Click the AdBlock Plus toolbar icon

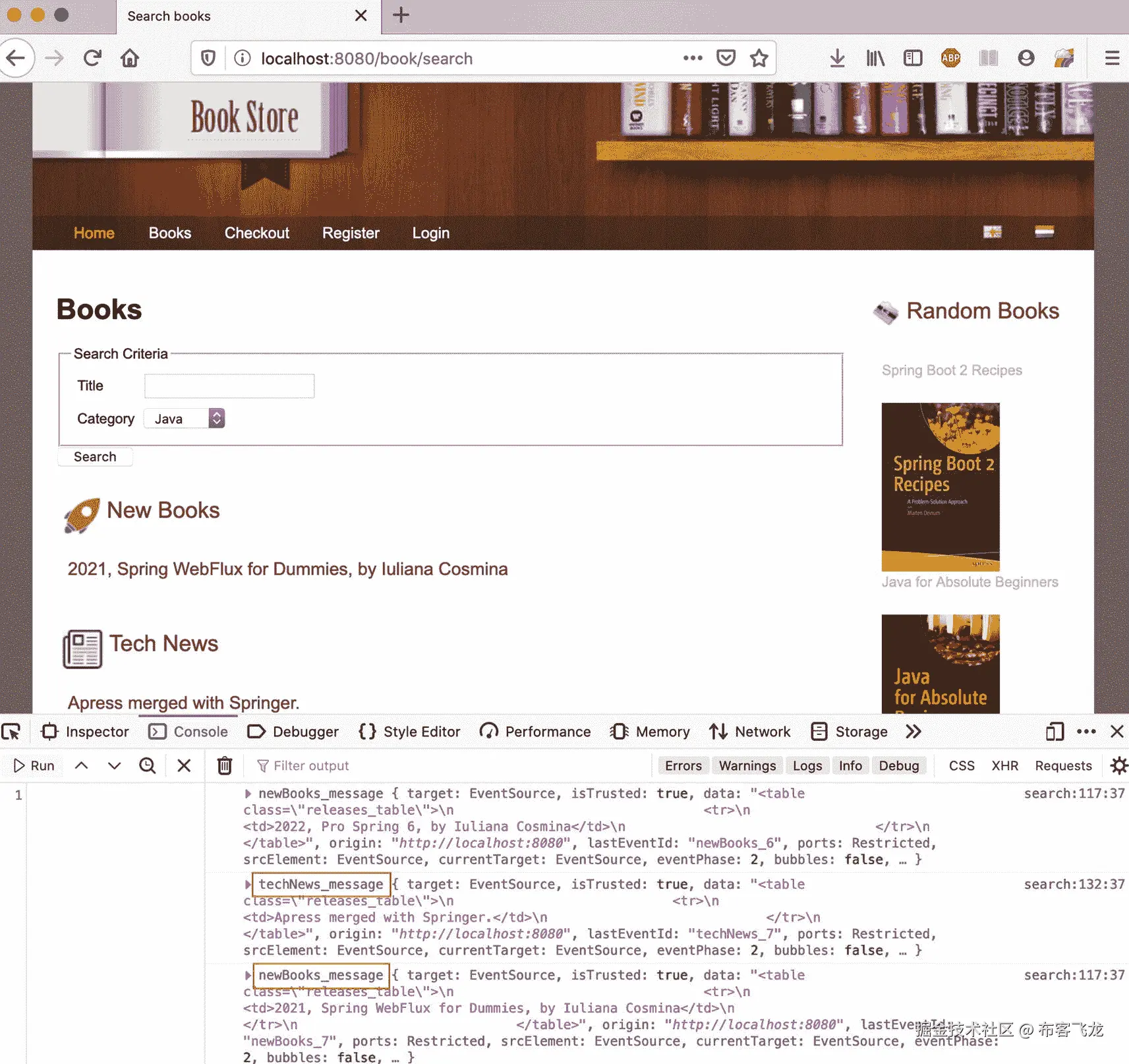pos(950,58)
